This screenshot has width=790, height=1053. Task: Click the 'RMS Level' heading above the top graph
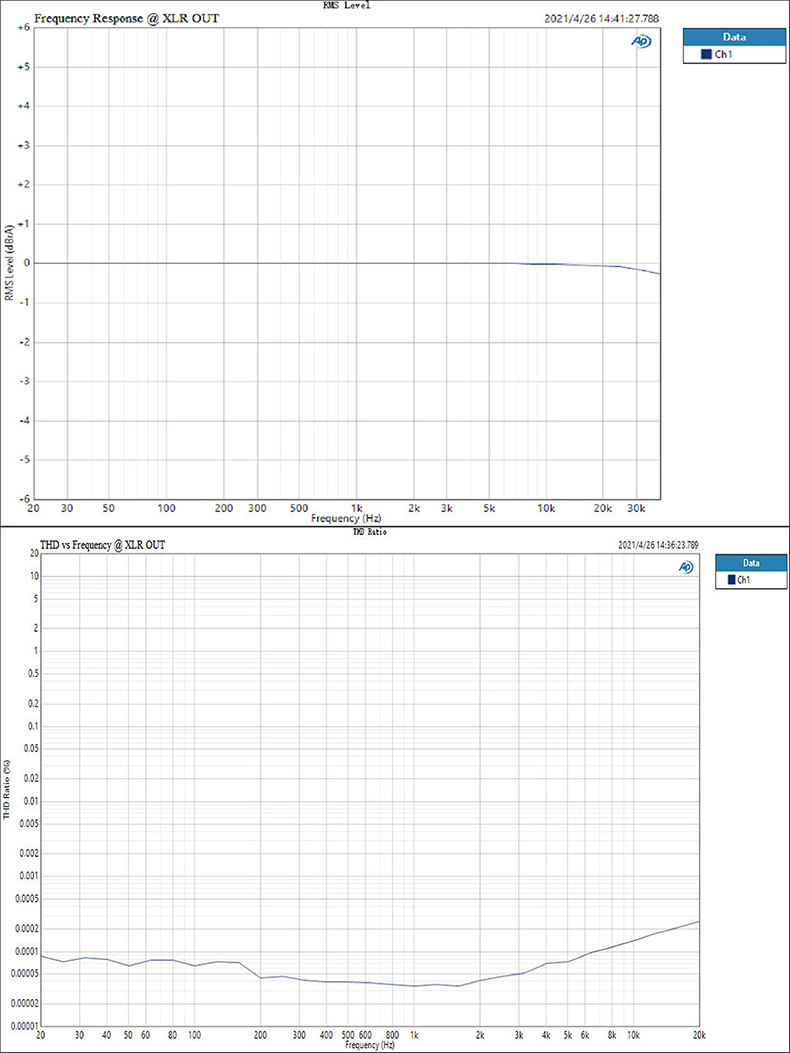[347, 5]
